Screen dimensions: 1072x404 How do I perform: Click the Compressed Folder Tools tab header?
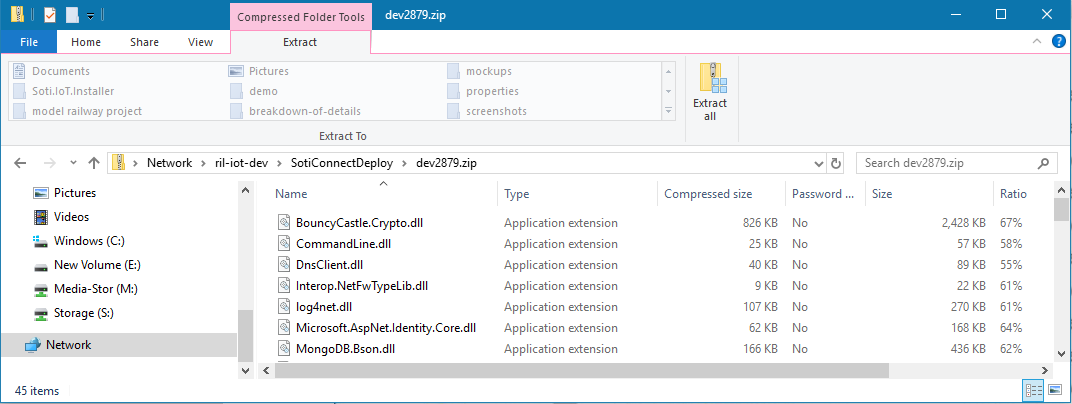301,17
